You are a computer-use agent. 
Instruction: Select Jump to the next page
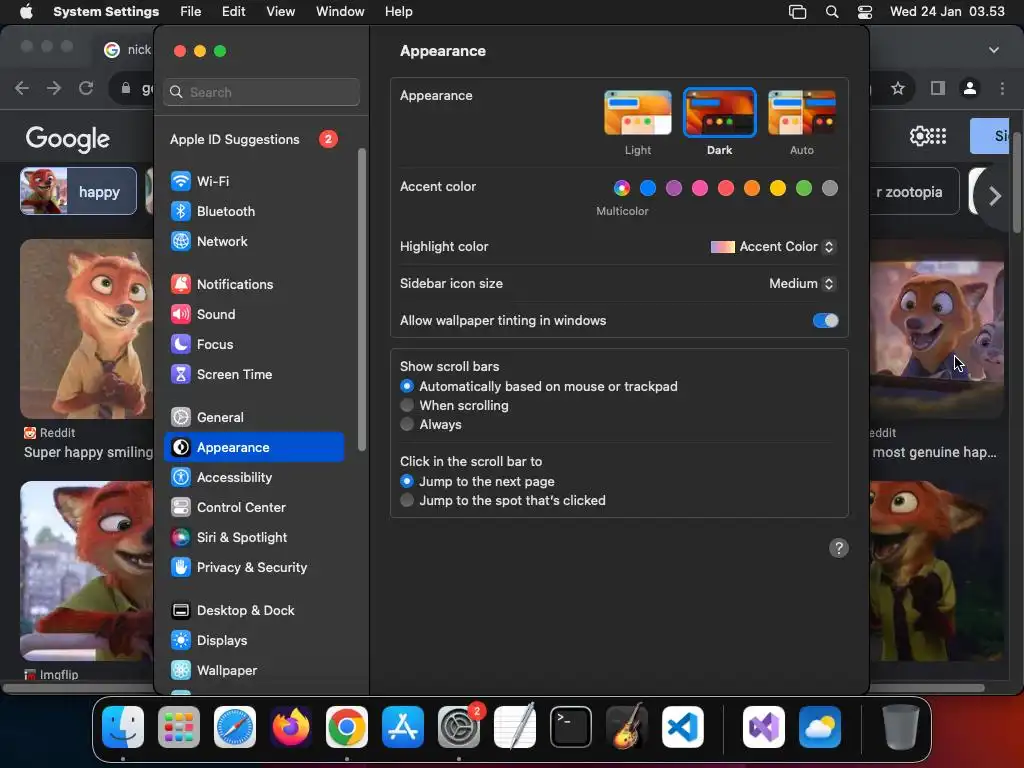[407, 481]
